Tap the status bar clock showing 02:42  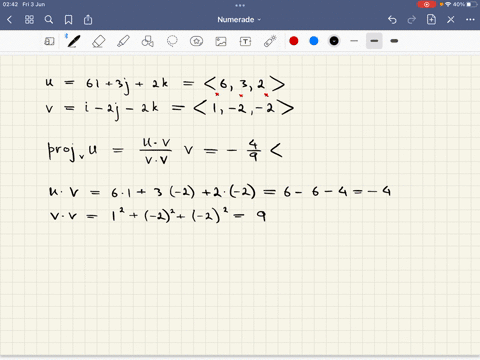10,4
